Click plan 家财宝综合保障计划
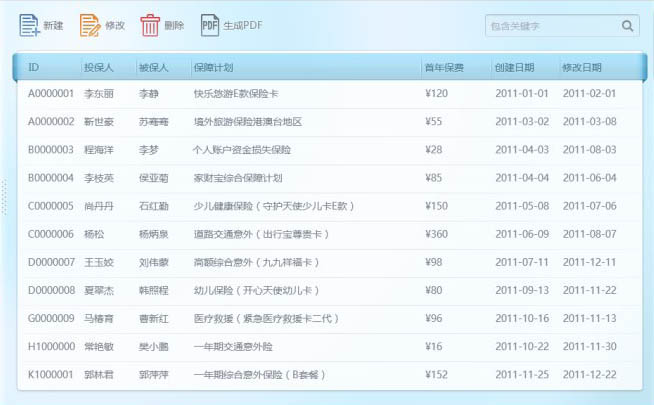Image resolution: width=654 pixels, height=405 pixels. (x=238, y=178)
